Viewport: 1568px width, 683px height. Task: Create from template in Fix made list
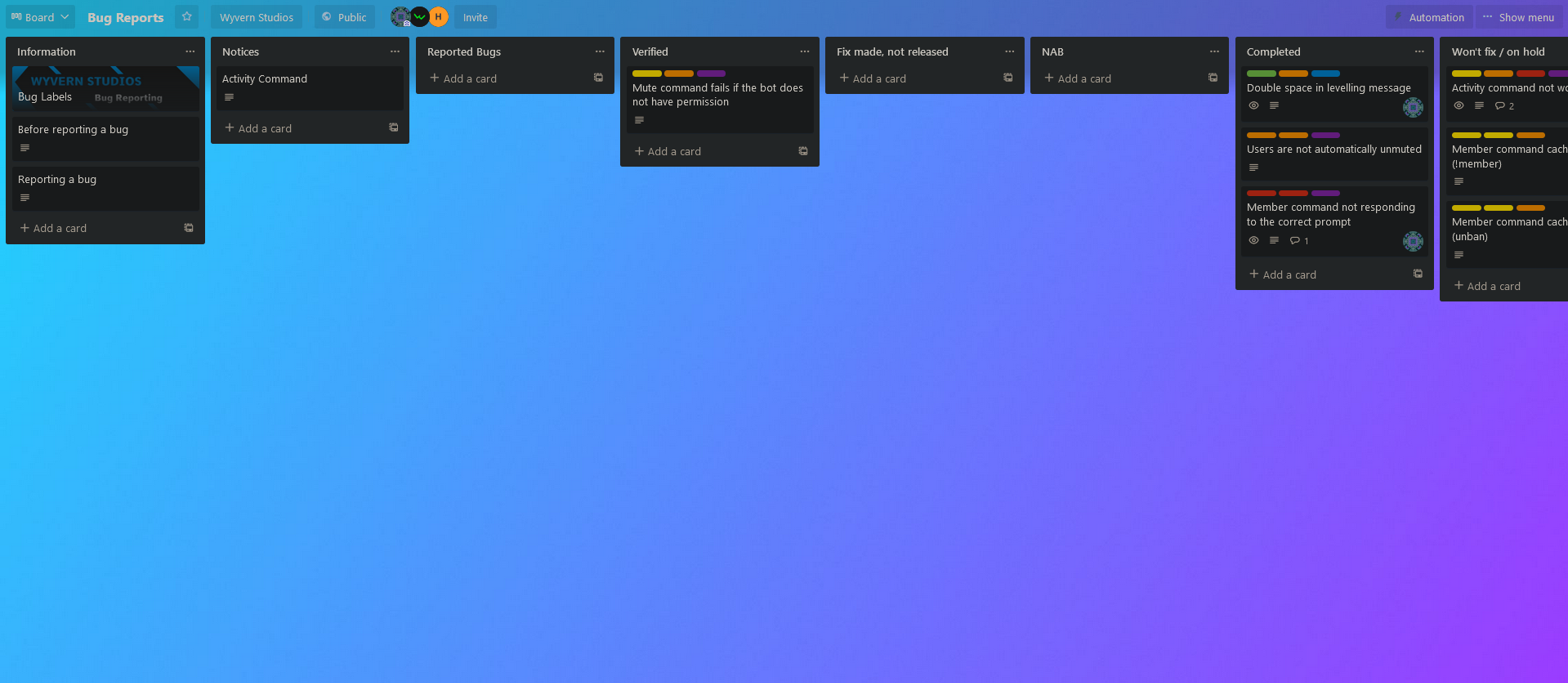click(1008, 78)
